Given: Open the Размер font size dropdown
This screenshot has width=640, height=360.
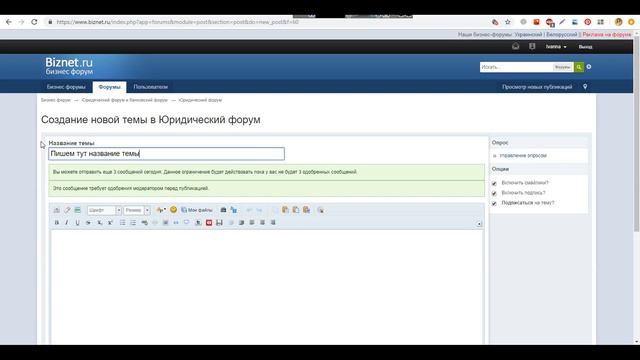Looking at the screenshot, I should [137, 210].
